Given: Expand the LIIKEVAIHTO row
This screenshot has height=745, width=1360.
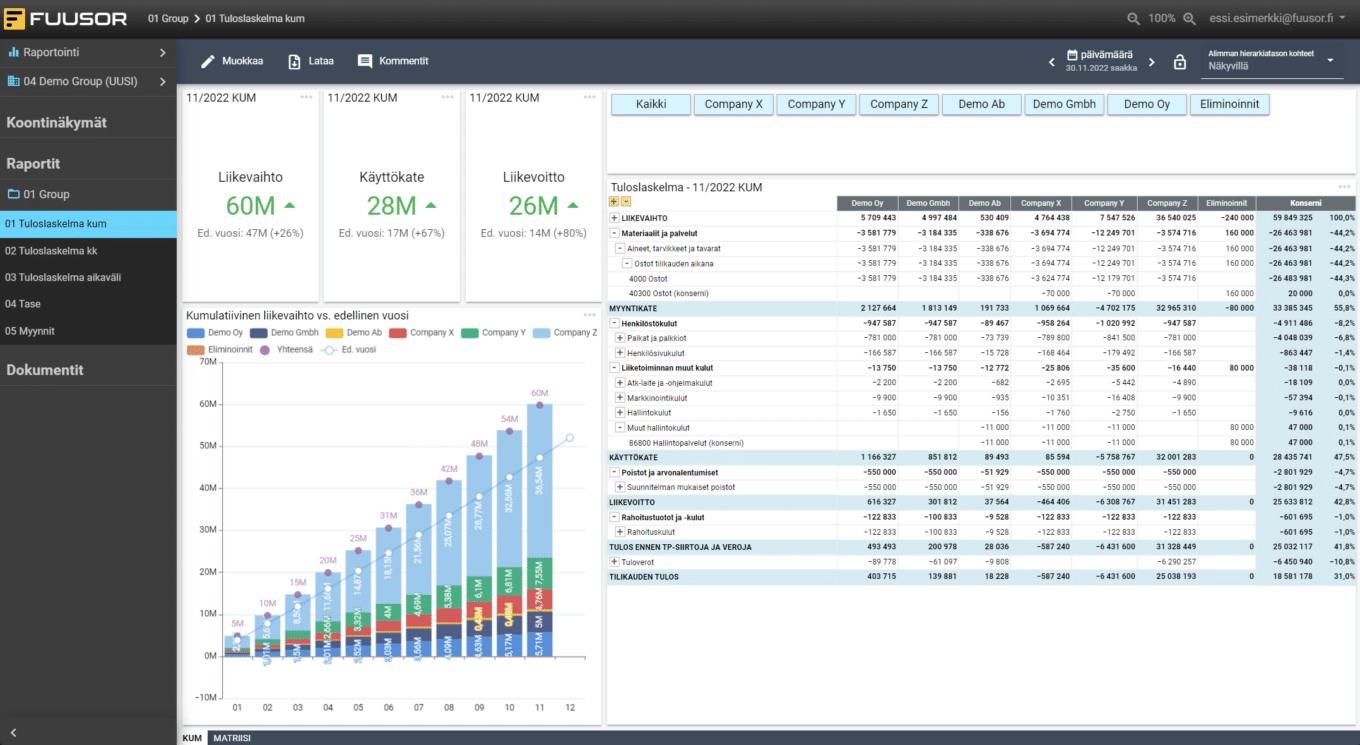Looking at the screenshot, I should [615, 218].
